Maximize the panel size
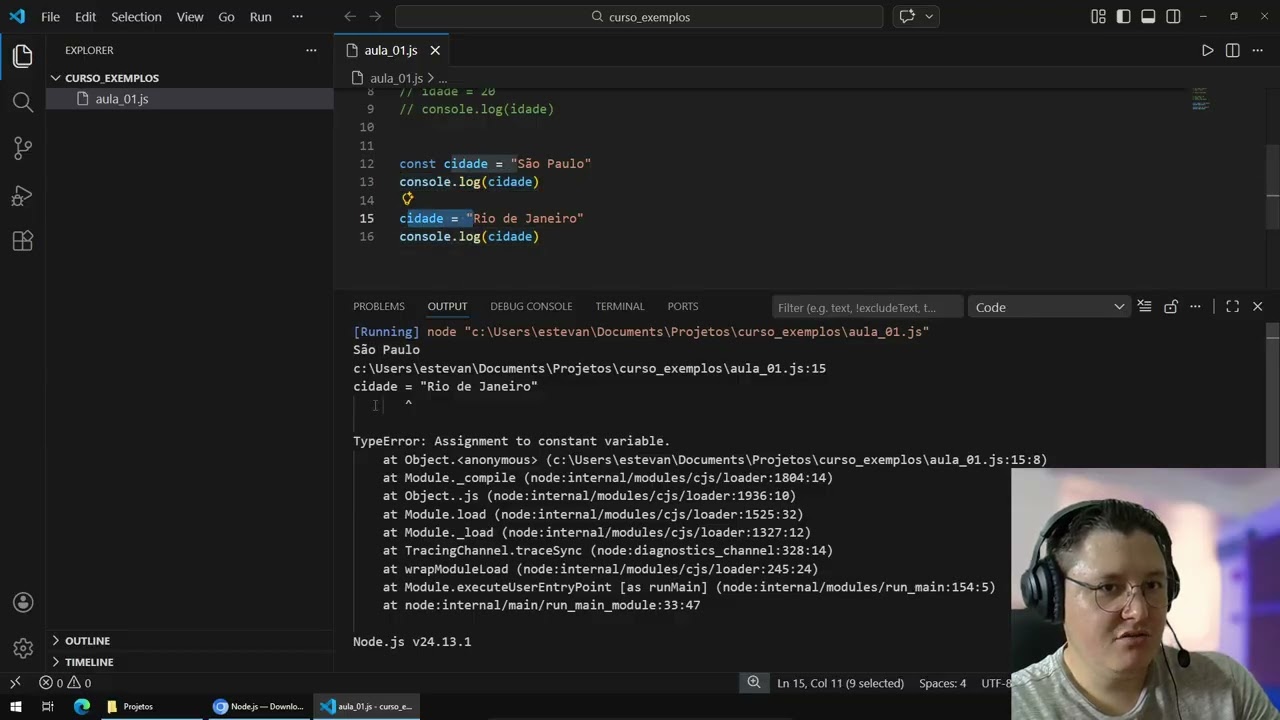The width and height of the screenshot is (1280, 720). click(1232, 307)
